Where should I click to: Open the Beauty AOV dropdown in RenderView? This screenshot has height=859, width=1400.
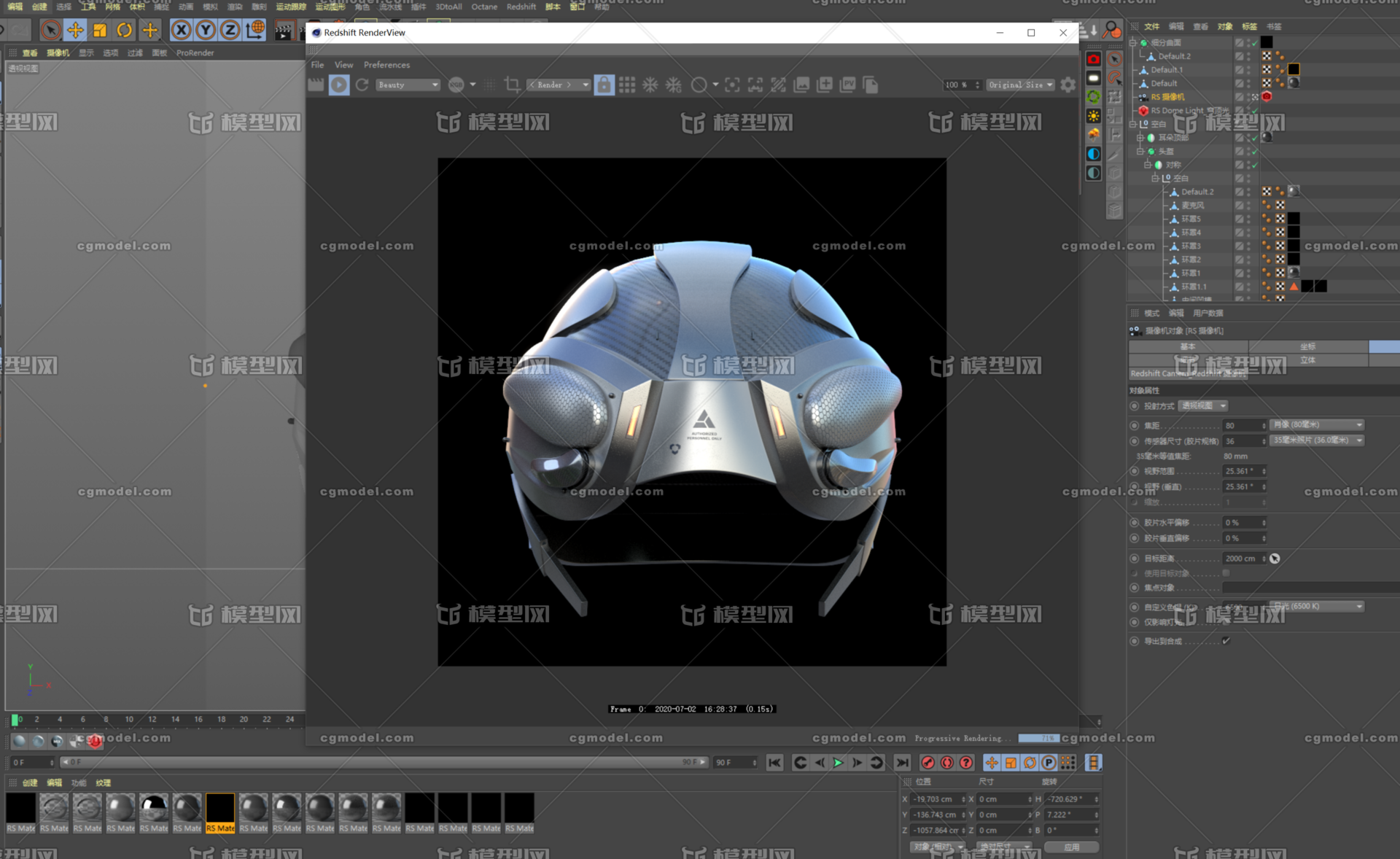[407, 85]
